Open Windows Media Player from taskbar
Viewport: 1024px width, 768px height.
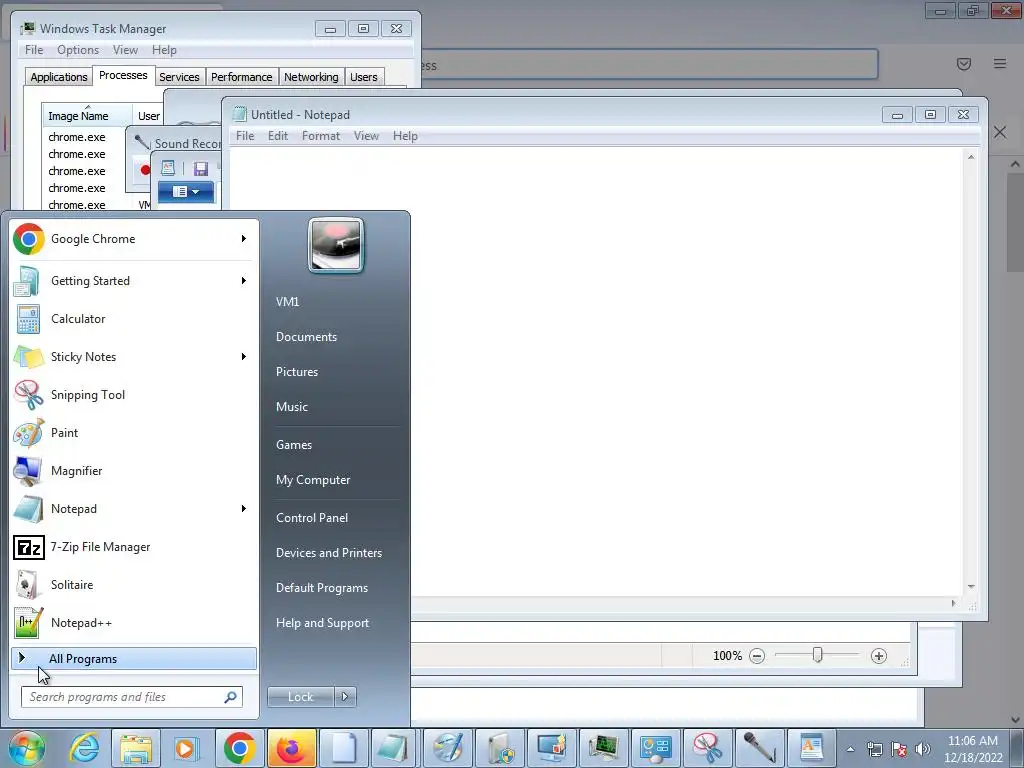[185, 748]
